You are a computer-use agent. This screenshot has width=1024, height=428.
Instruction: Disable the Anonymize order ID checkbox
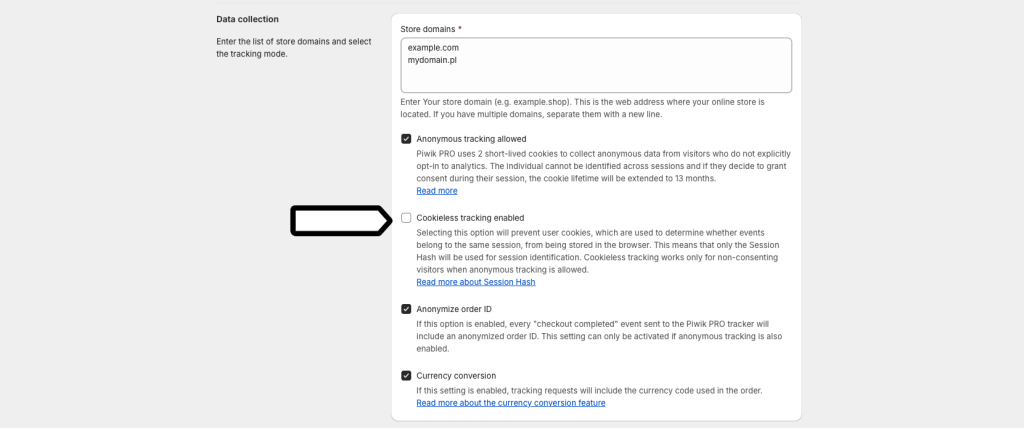[x=406, y=309]
